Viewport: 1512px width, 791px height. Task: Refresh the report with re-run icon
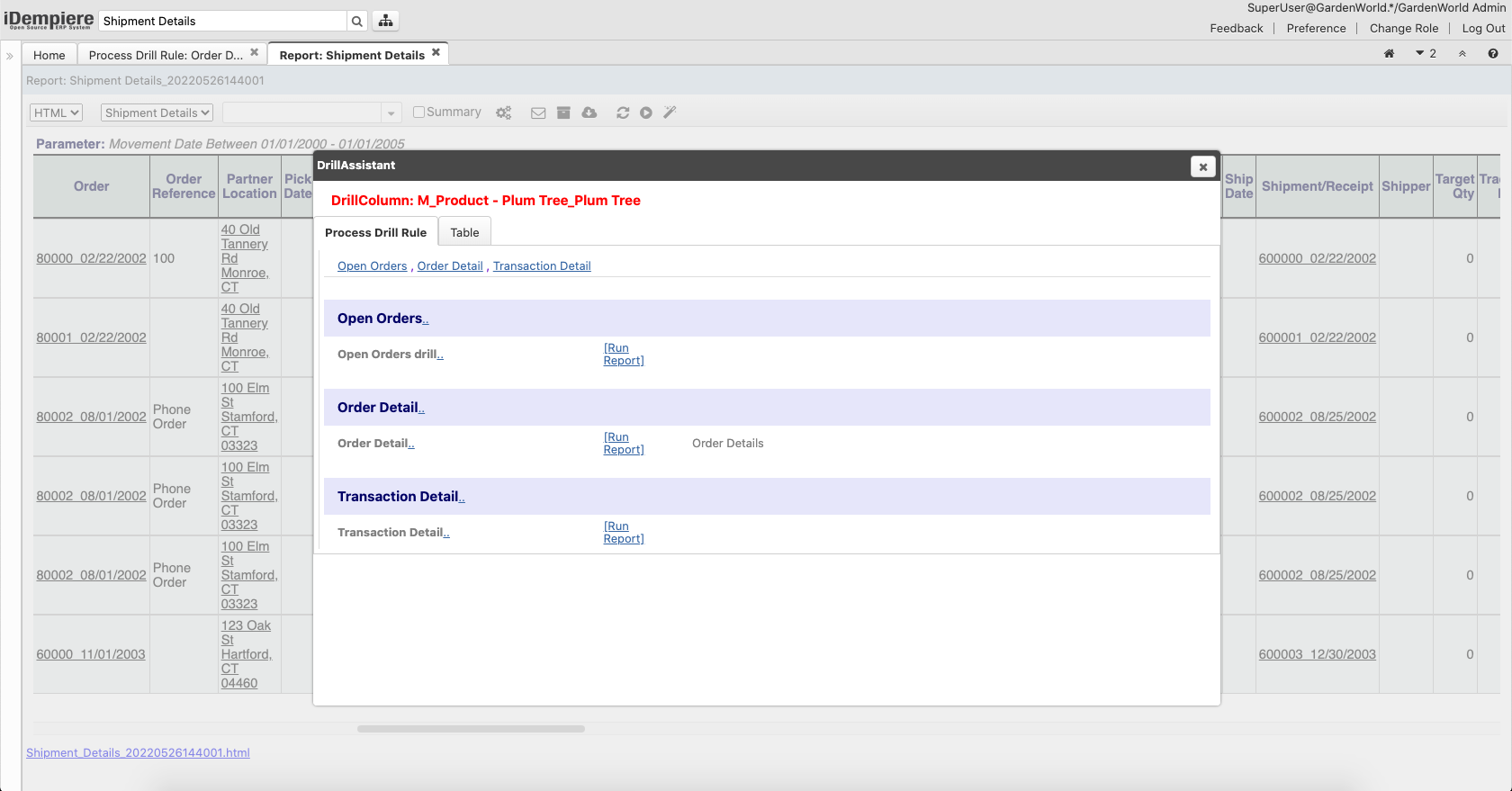click(x=622, y=112)
